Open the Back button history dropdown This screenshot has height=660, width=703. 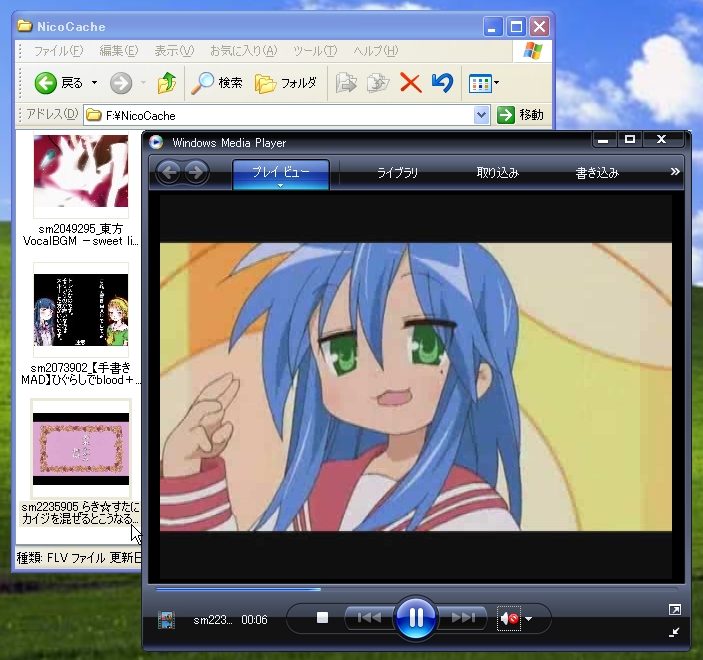click(x=95, y=83)
